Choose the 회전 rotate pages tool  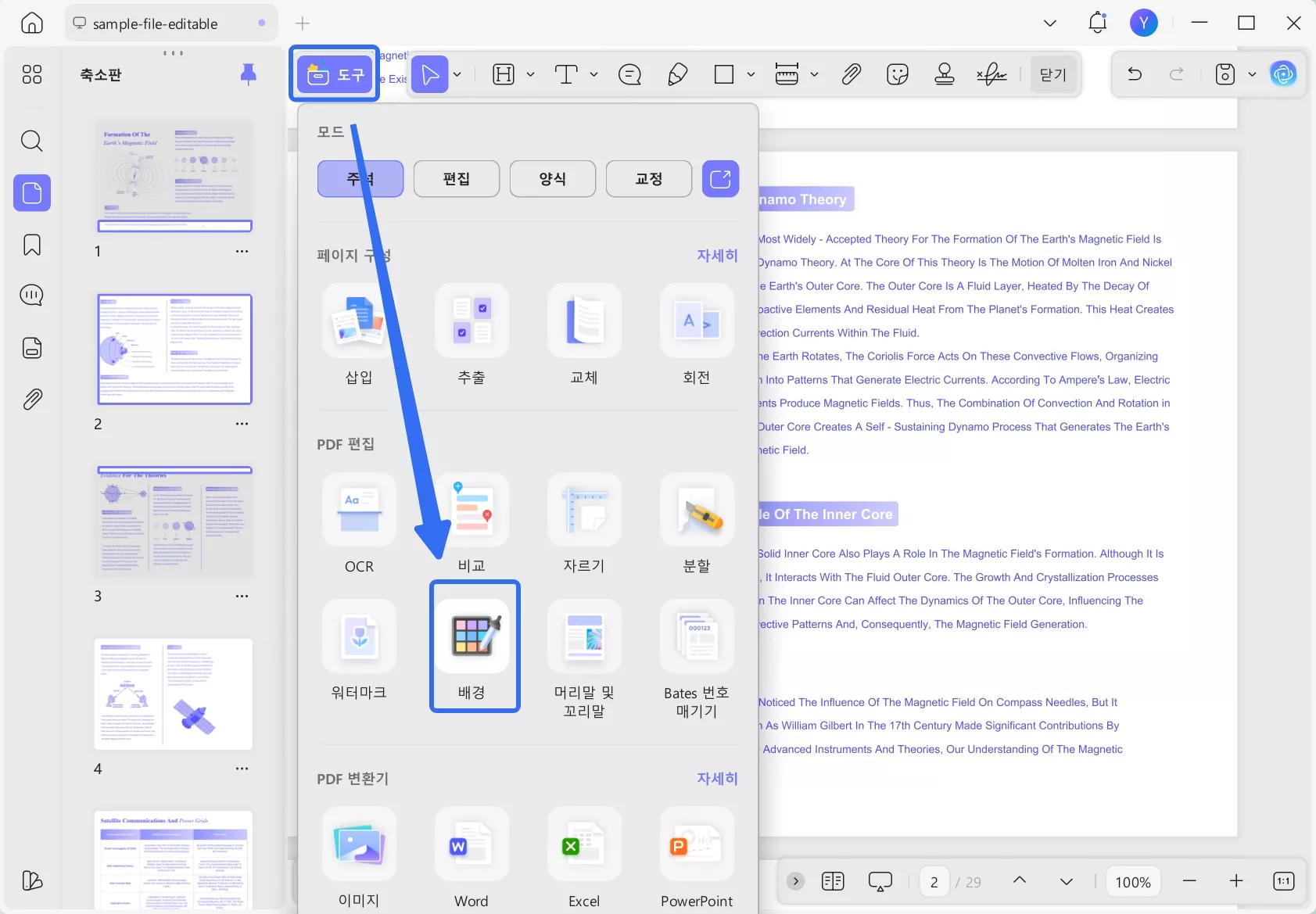click(697, 335)
